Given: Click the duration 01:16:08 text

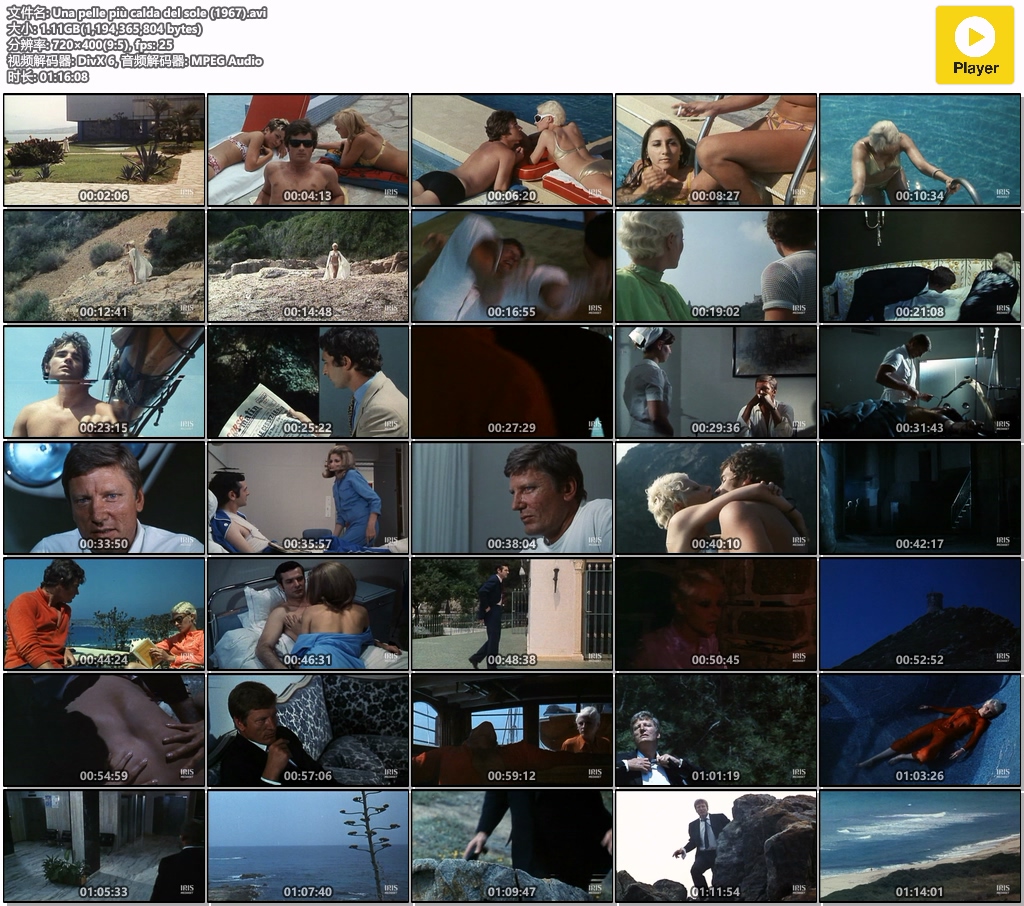Looking at the screenshot, I should tap(47, 77).
